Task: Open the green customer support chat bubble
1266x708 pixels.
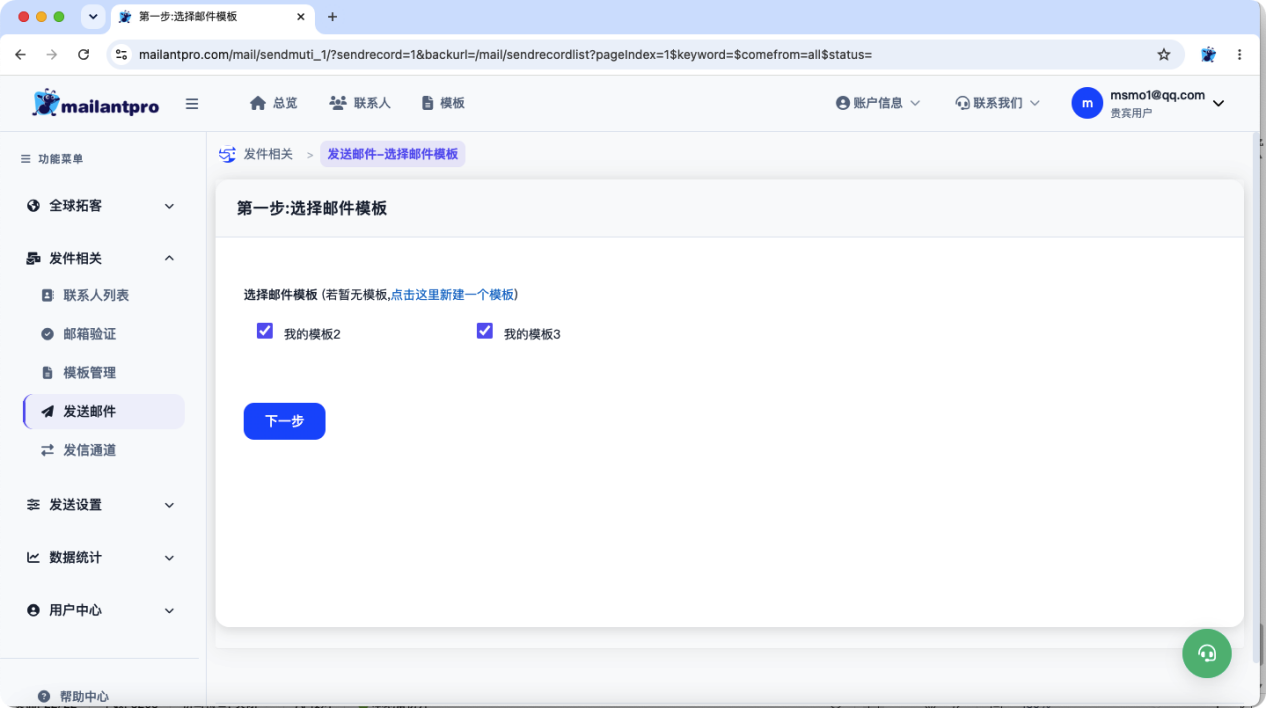Action: (x=1207, y=653)
